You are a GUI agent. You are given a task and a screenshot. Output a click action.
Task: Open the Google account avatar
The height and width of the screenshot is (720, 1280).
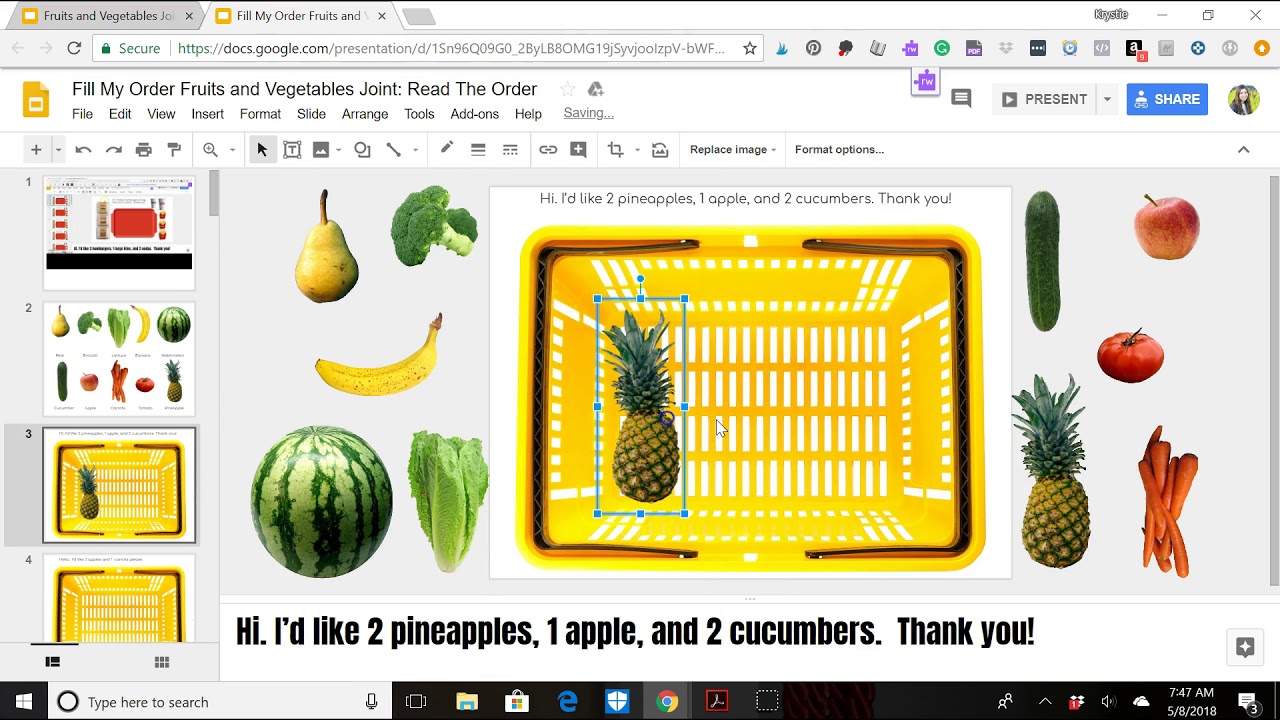tap(1243, 99)
